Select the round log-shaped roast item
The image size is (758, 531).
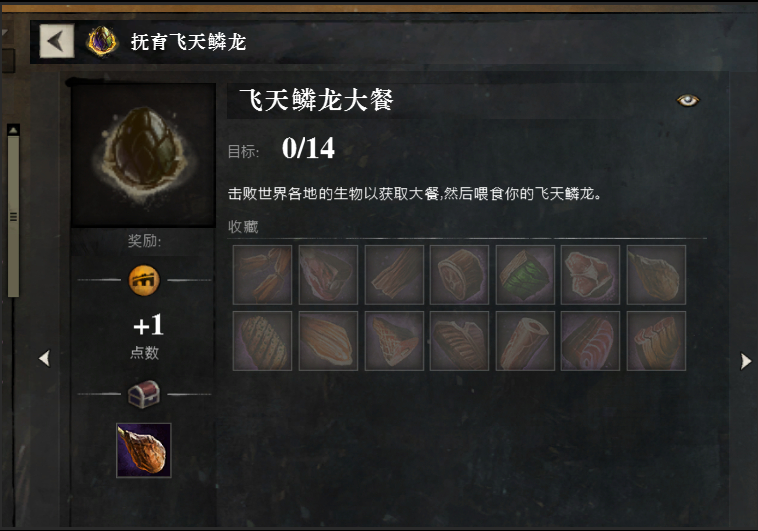click(x=459, y=275)
